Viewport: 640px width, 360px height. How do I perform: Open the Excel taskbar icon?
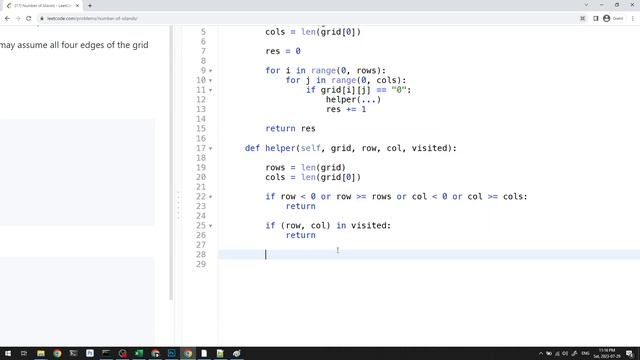[x=139, y=353]
